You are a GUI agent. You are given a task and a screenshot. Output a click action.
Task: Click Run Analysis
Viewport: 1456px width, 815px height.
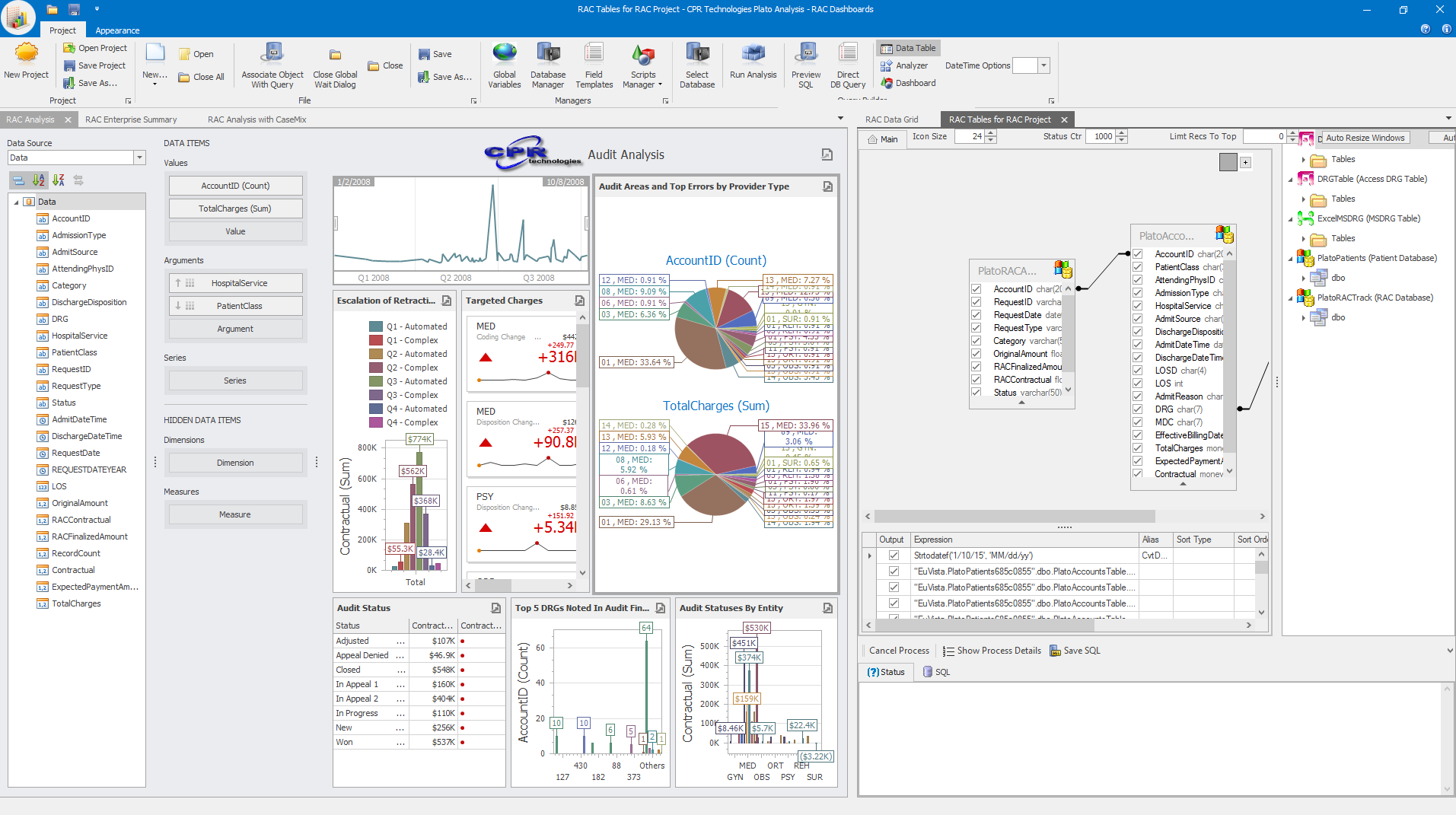(753, 61)
